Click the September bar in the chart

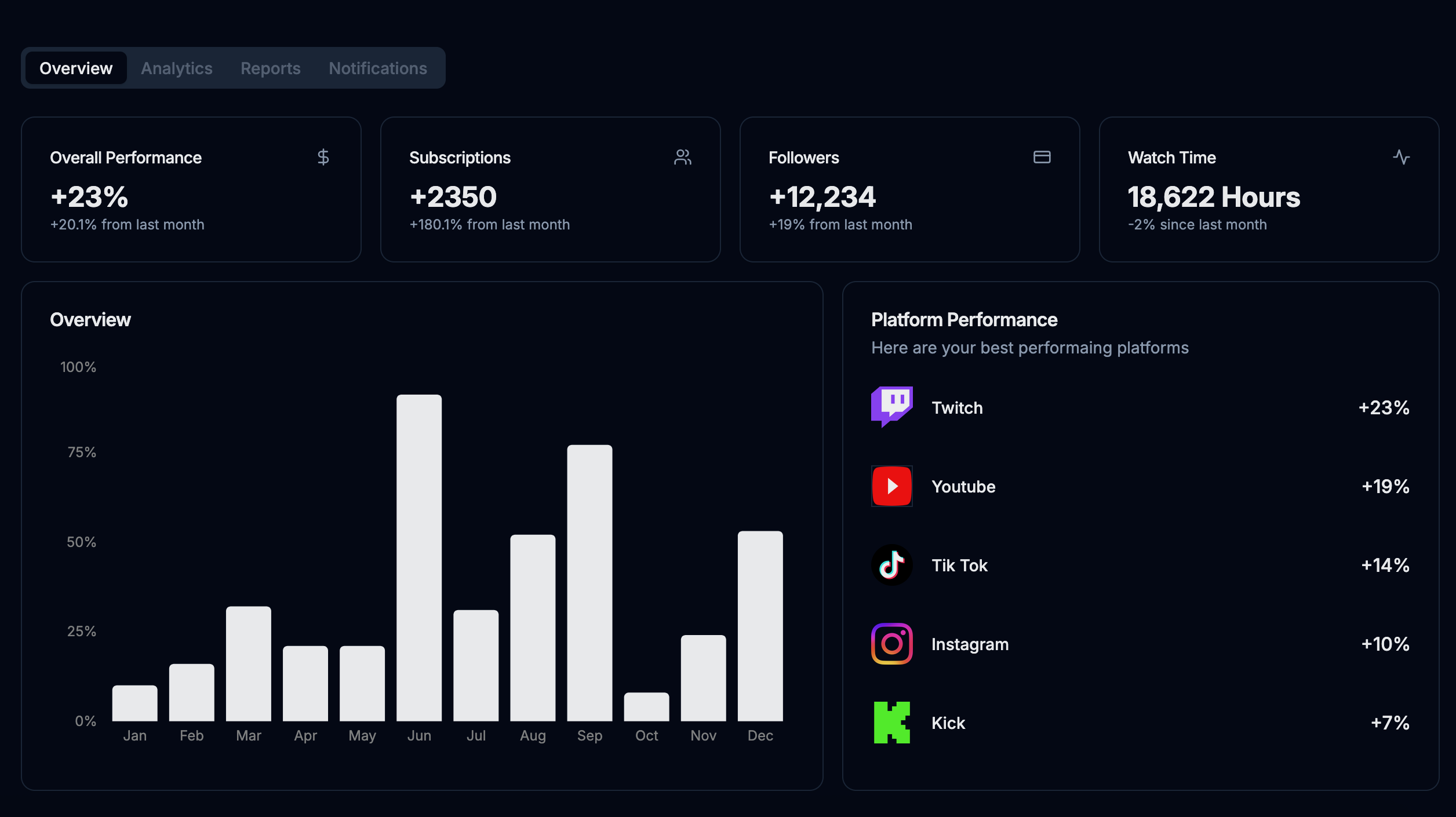tap(589, 582)
